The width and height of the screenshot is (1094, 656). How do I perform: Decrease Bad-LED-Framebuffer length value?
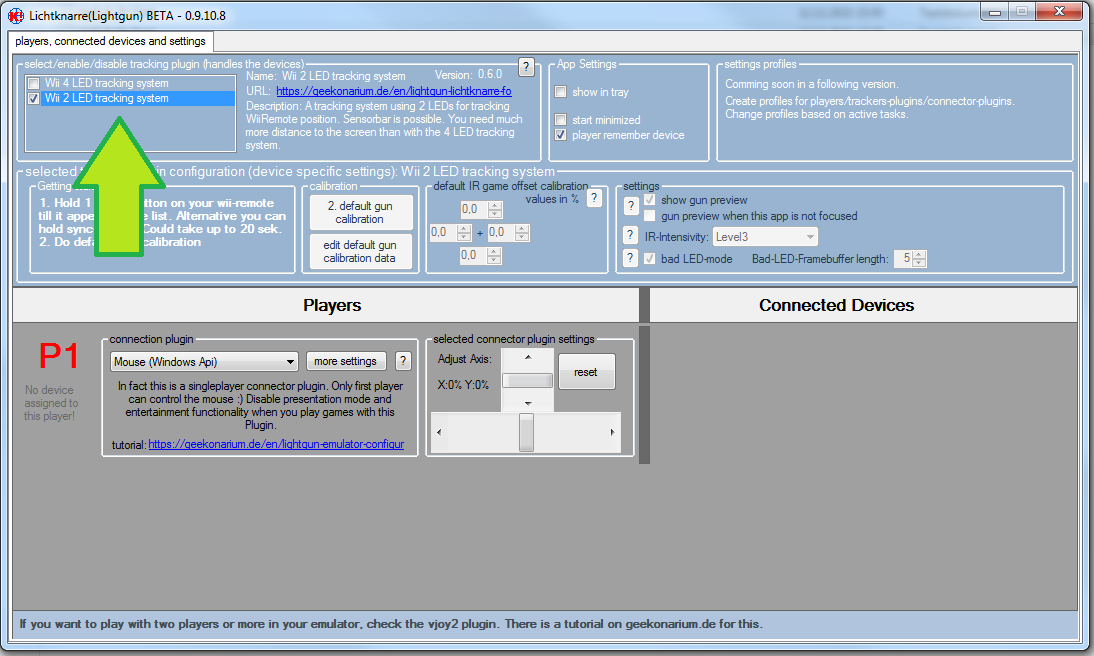click(920, 263)
